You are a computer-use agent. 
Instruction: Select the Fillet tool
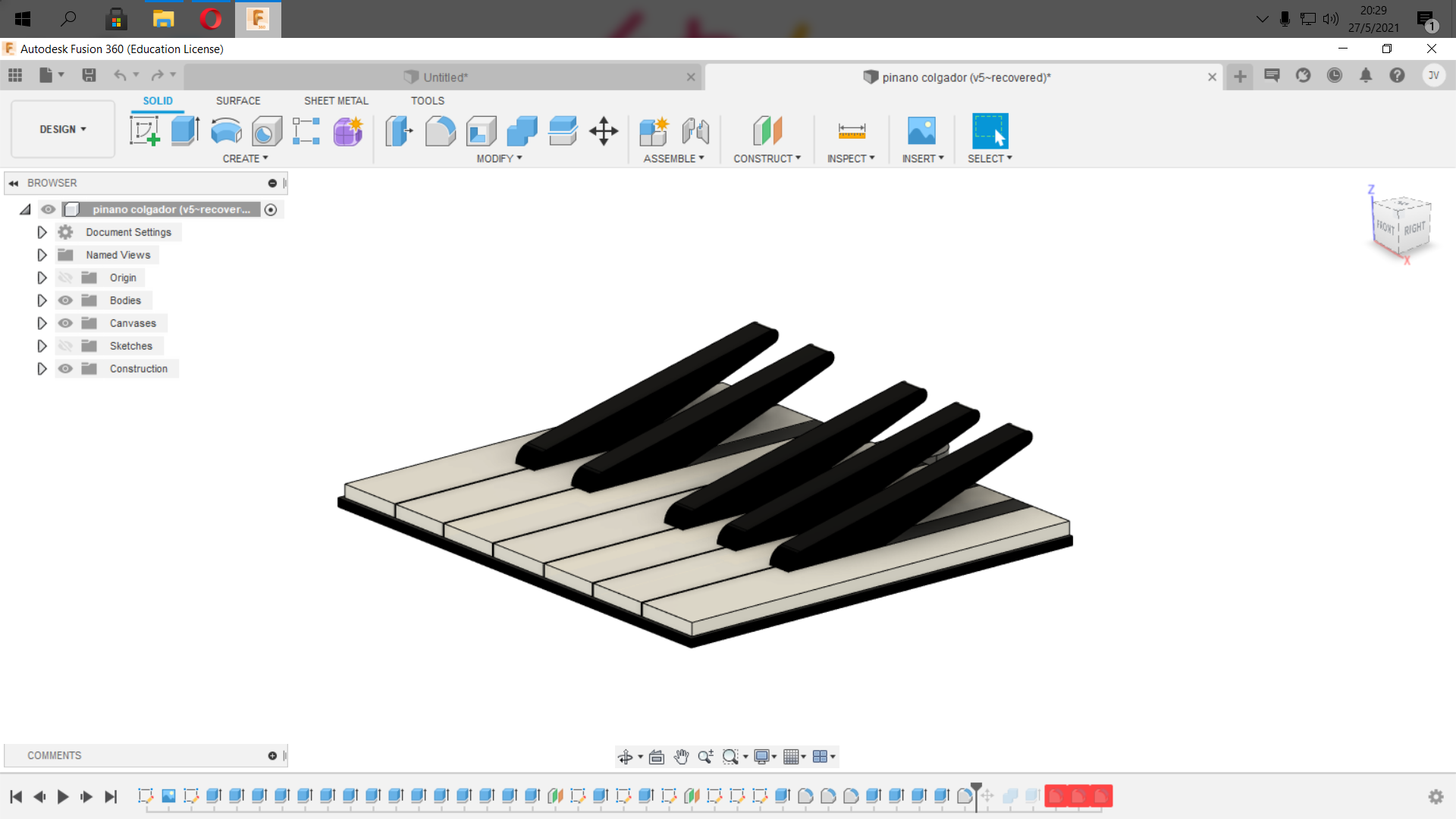(x=440, y=130)
